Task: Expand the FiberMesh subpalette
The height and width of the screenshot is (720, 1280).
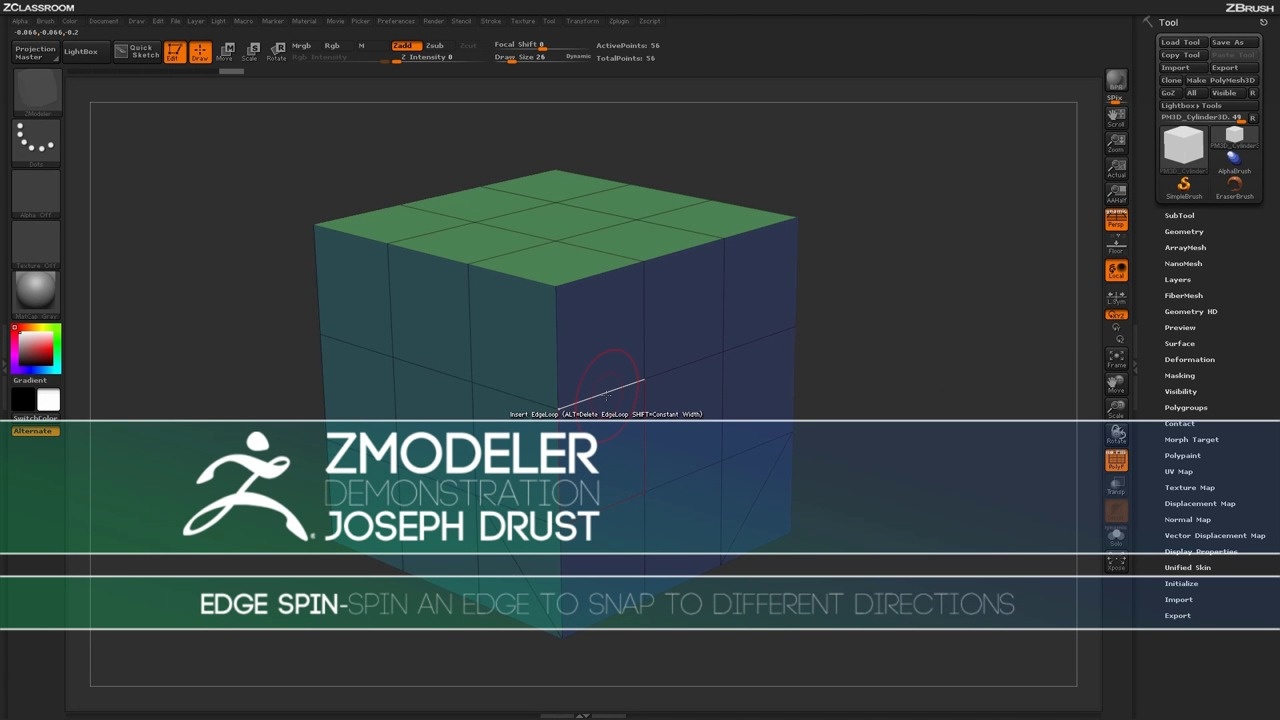Action: [1183, 296]
